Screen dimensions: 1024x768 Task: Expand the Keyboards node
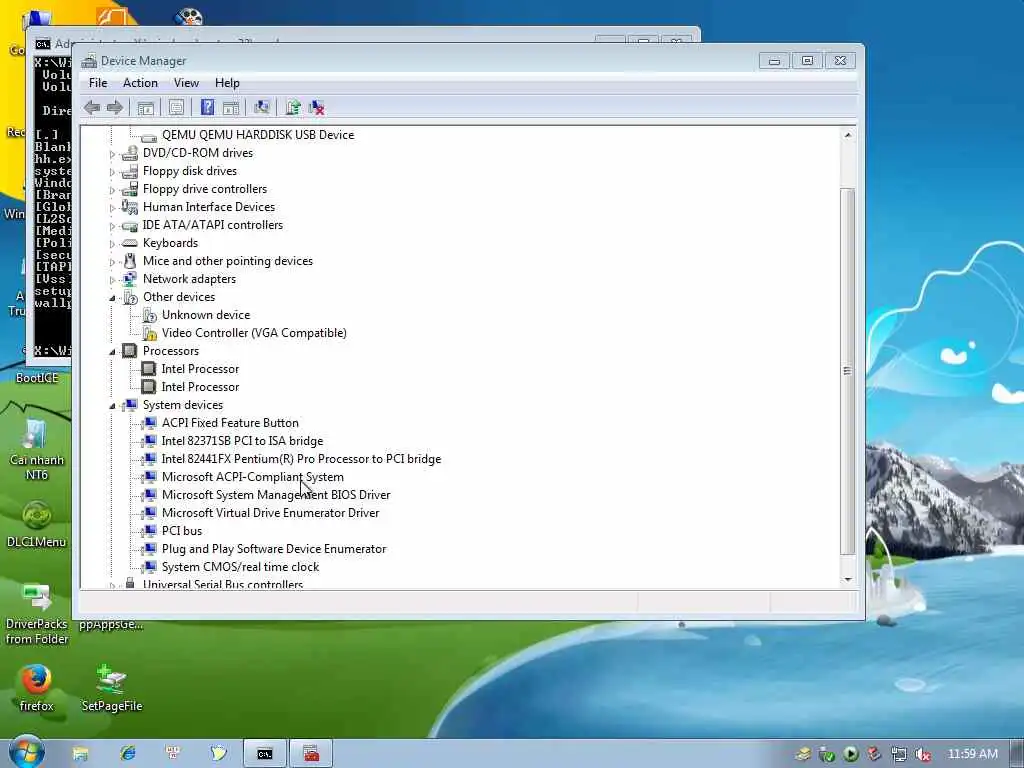112,244
